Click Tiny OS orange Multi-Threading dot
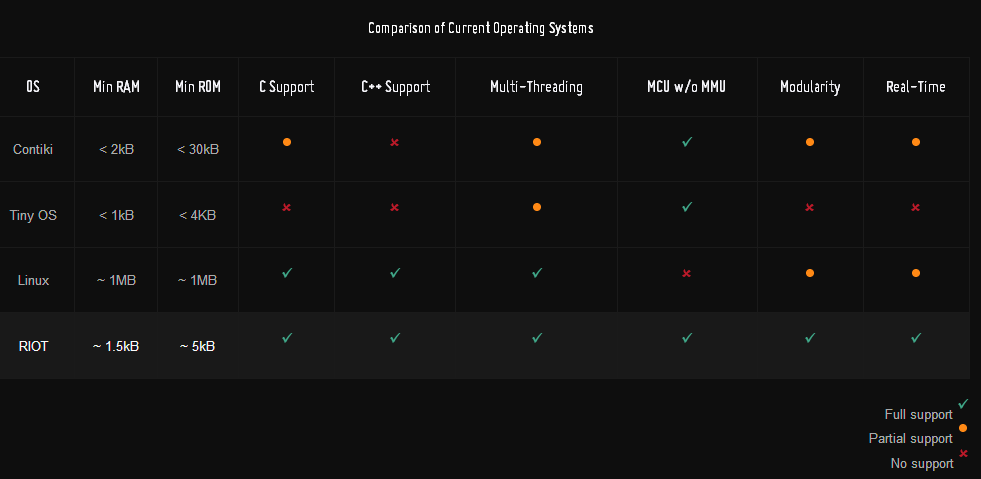 [537, 207]
